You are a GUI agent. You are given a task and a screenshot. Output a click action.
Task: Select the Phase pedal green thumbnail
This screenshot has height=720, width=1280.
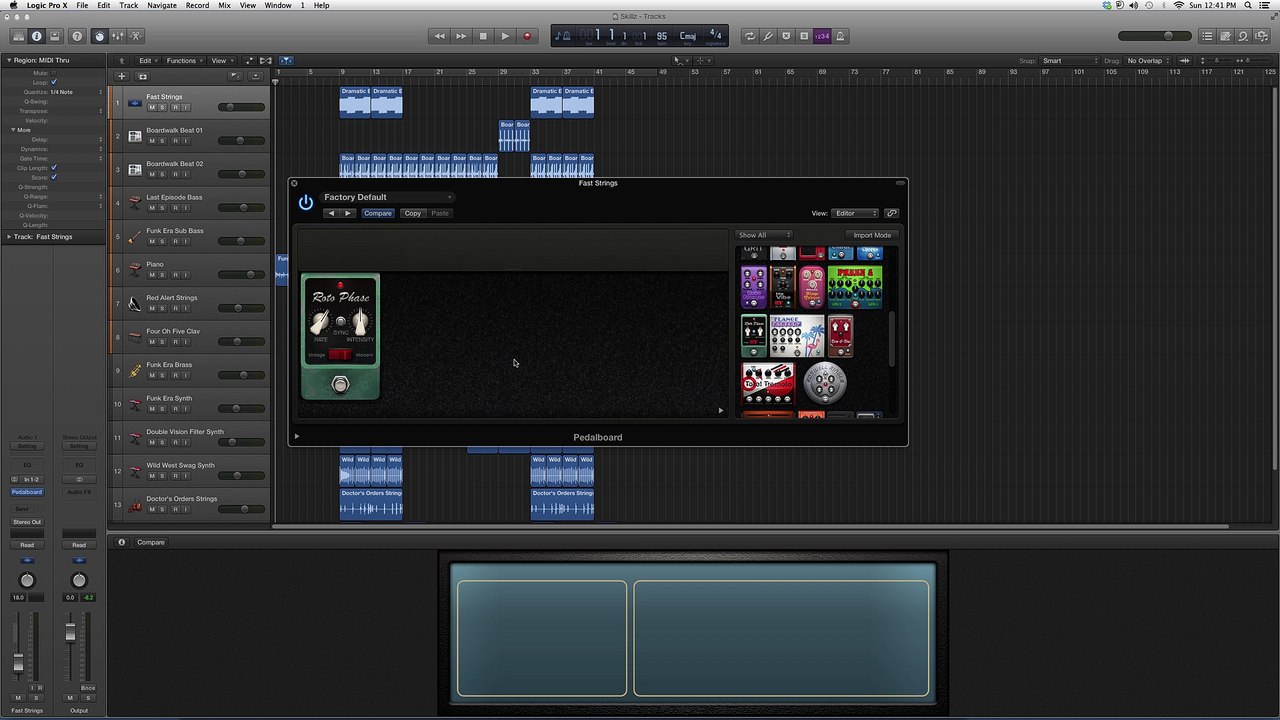point(854,287)
